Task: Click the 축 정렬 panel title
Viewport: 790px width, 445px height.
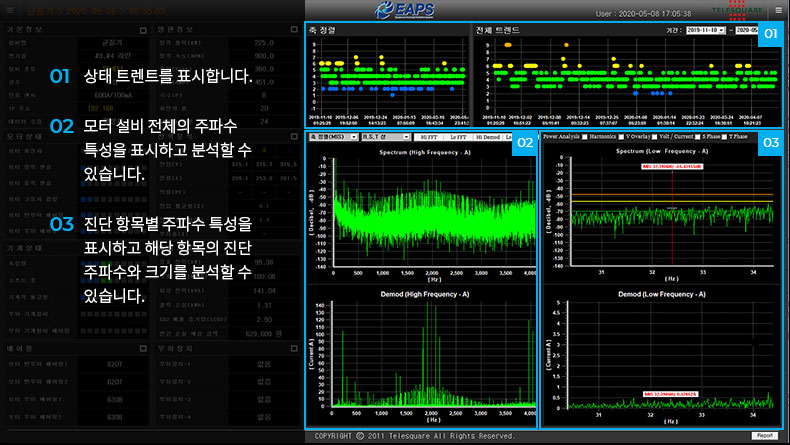Action: 322,30
